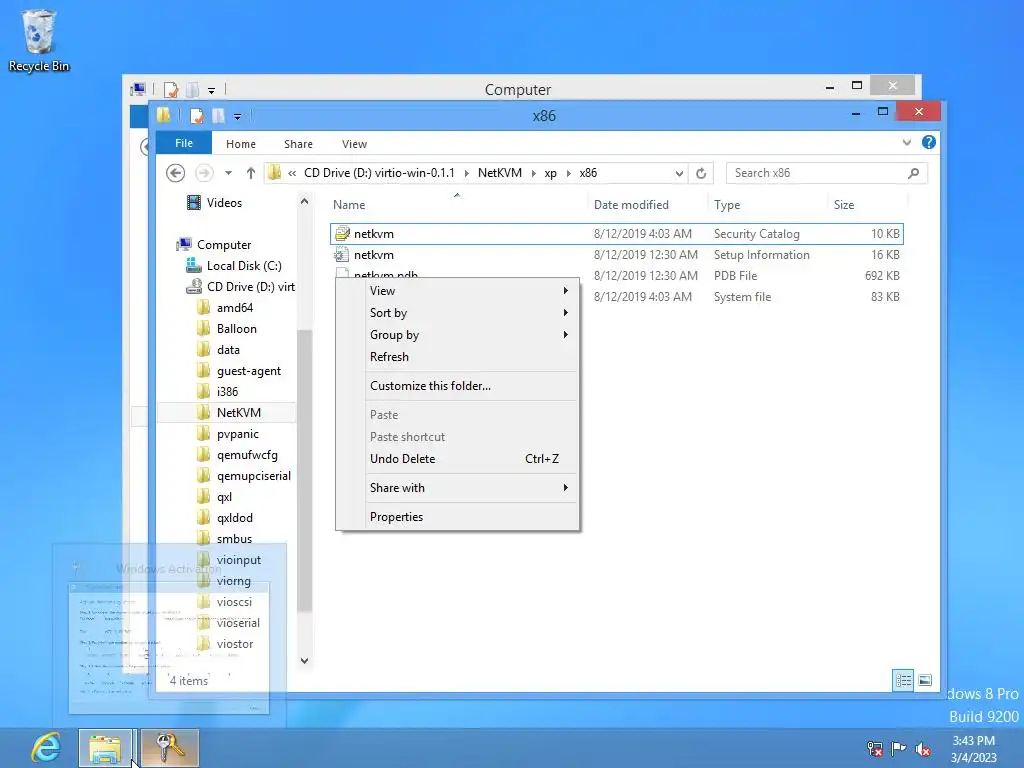Go up one folder level
1024x768 pixels.
tap(251, 173)
